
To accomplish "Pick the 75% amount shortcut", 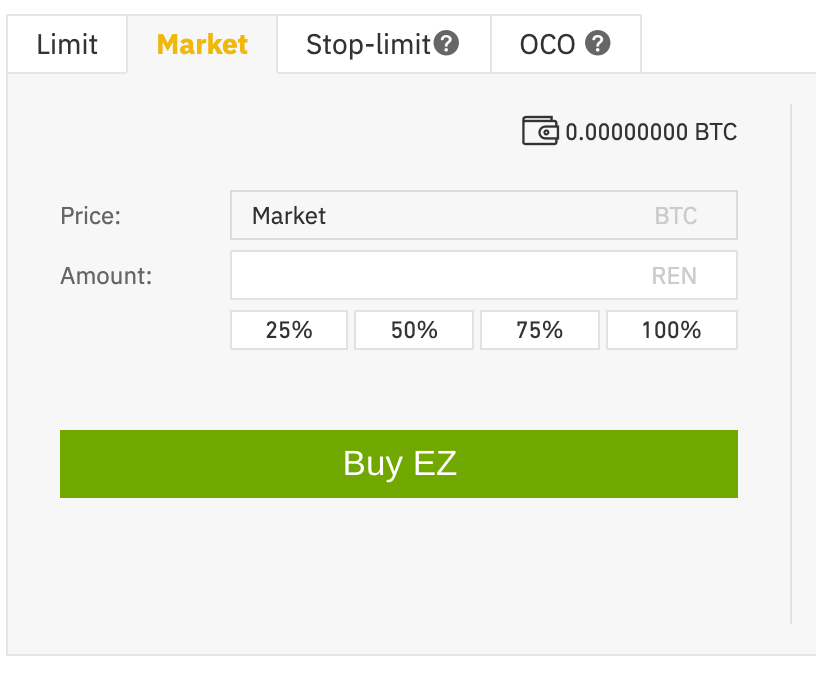I will coord(540,330).
